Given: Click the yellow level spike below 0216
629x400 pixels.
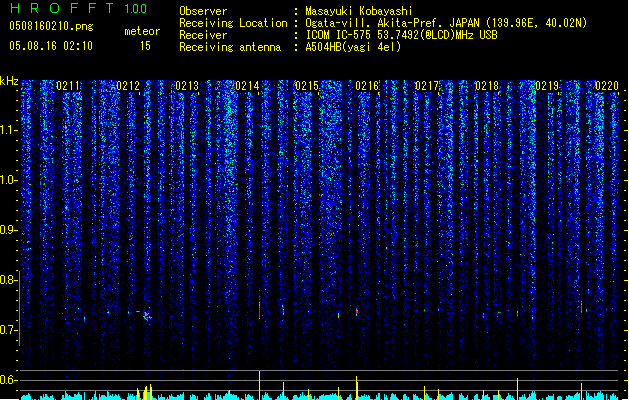Looking at the screenshot, I should pyautogui.click(x=357, y=388).
